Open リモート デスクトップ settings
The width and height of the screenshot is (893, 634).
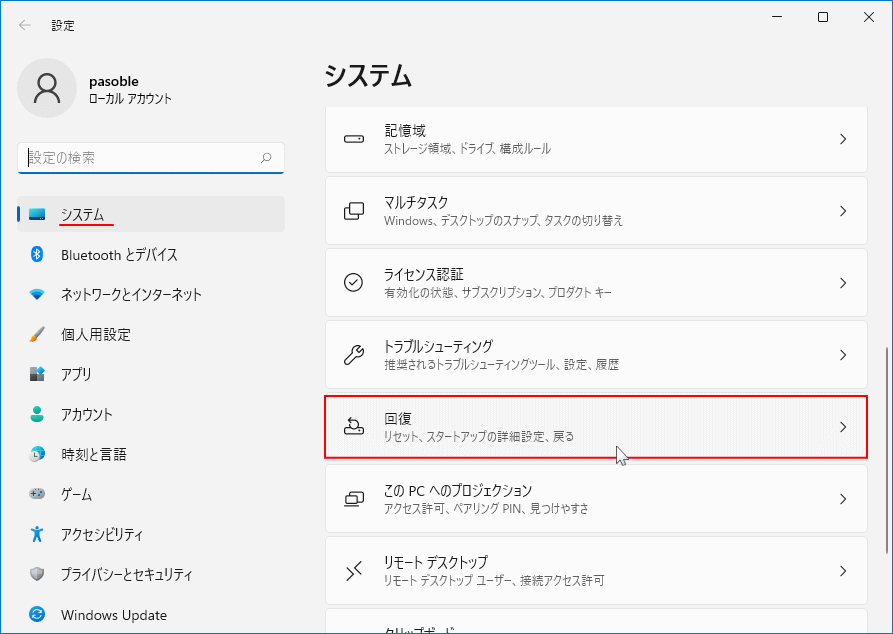596,571
